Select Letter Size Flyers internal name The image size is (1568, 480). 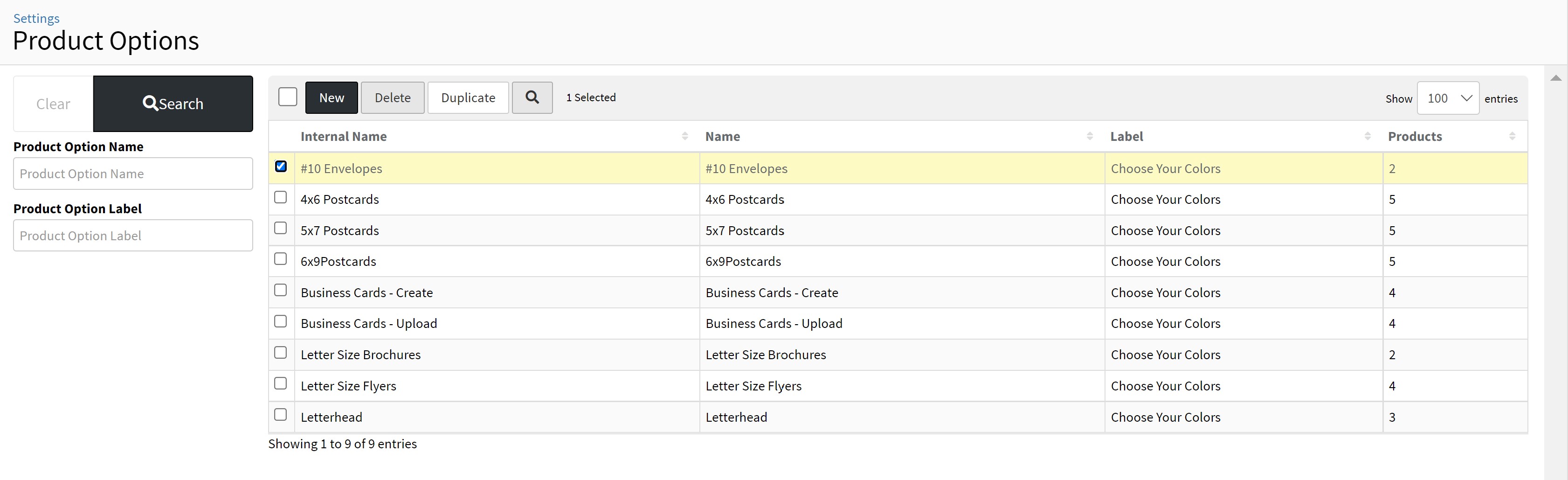tap(348, 386)
